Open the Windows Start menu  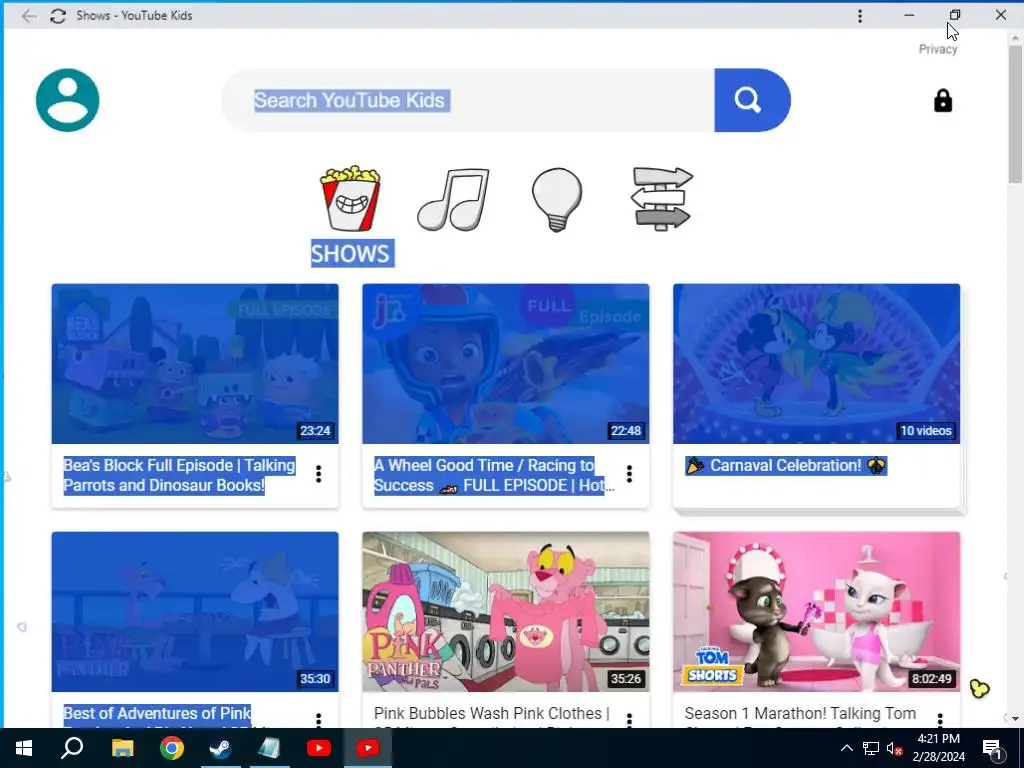pyautogui.click(x=24, y=748)
